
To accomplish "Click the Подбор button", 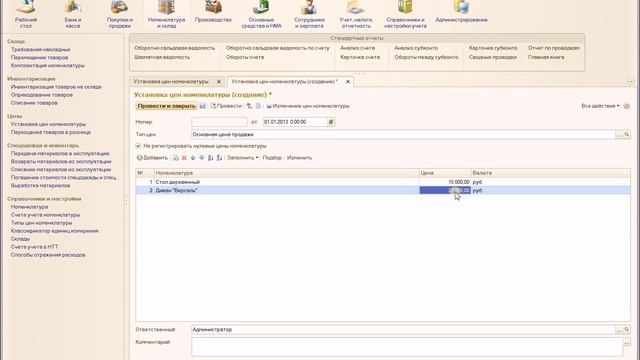I will pos(272,158).
